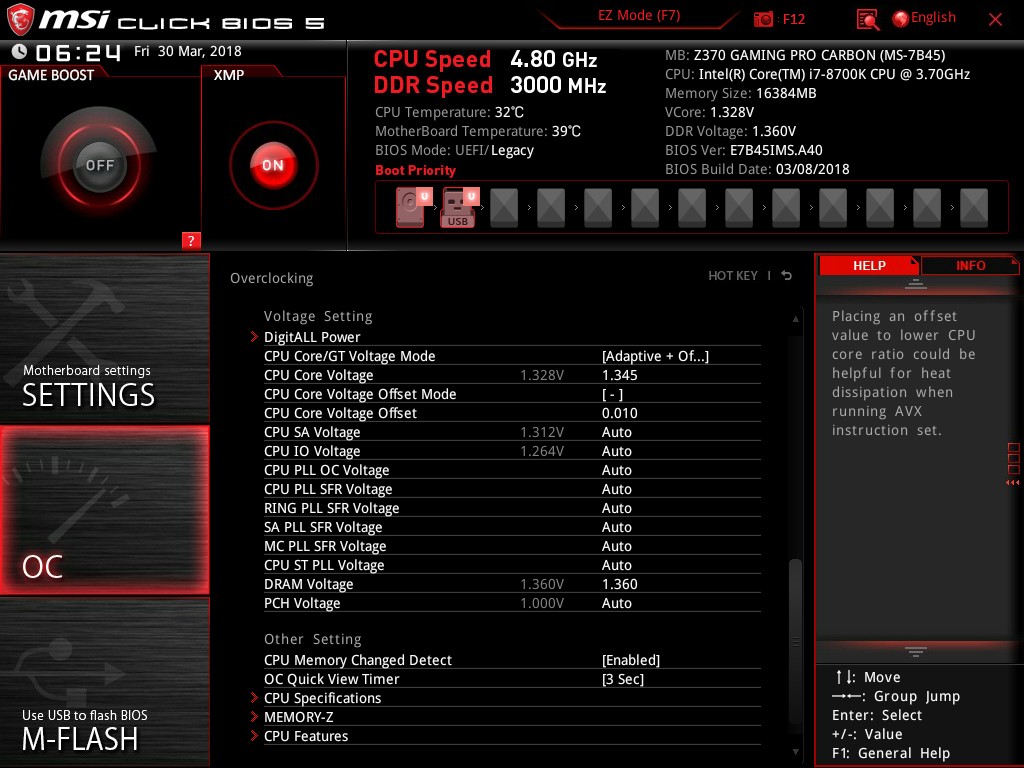Click the help panel bottom collapse handle
Screen dimensions: 1024x768
(x=915, y=652)
